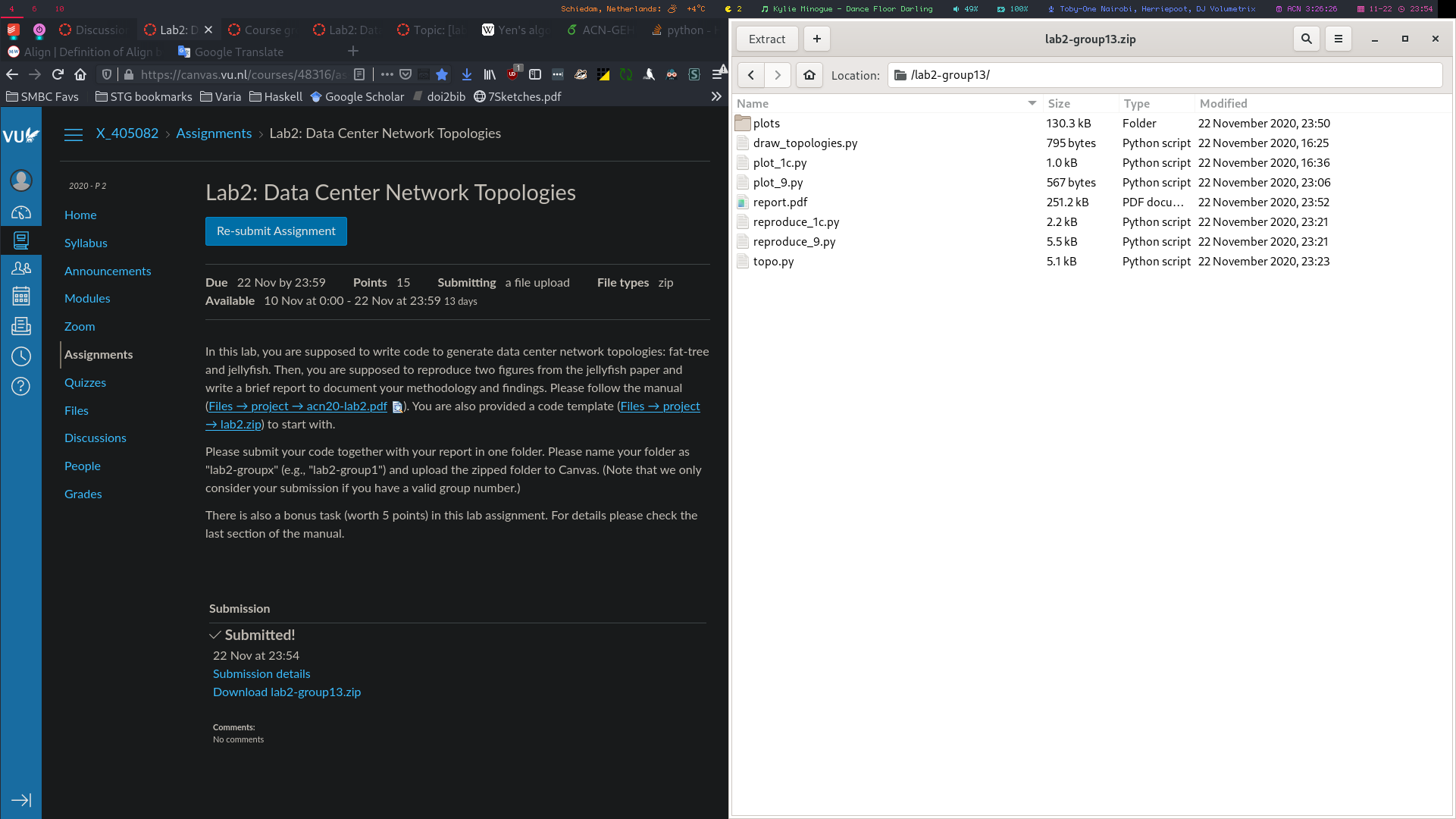Click Download lab2-group13.zip link
Image resolution: width=1456 pixels, height=819 pixels.
point(287,692)
